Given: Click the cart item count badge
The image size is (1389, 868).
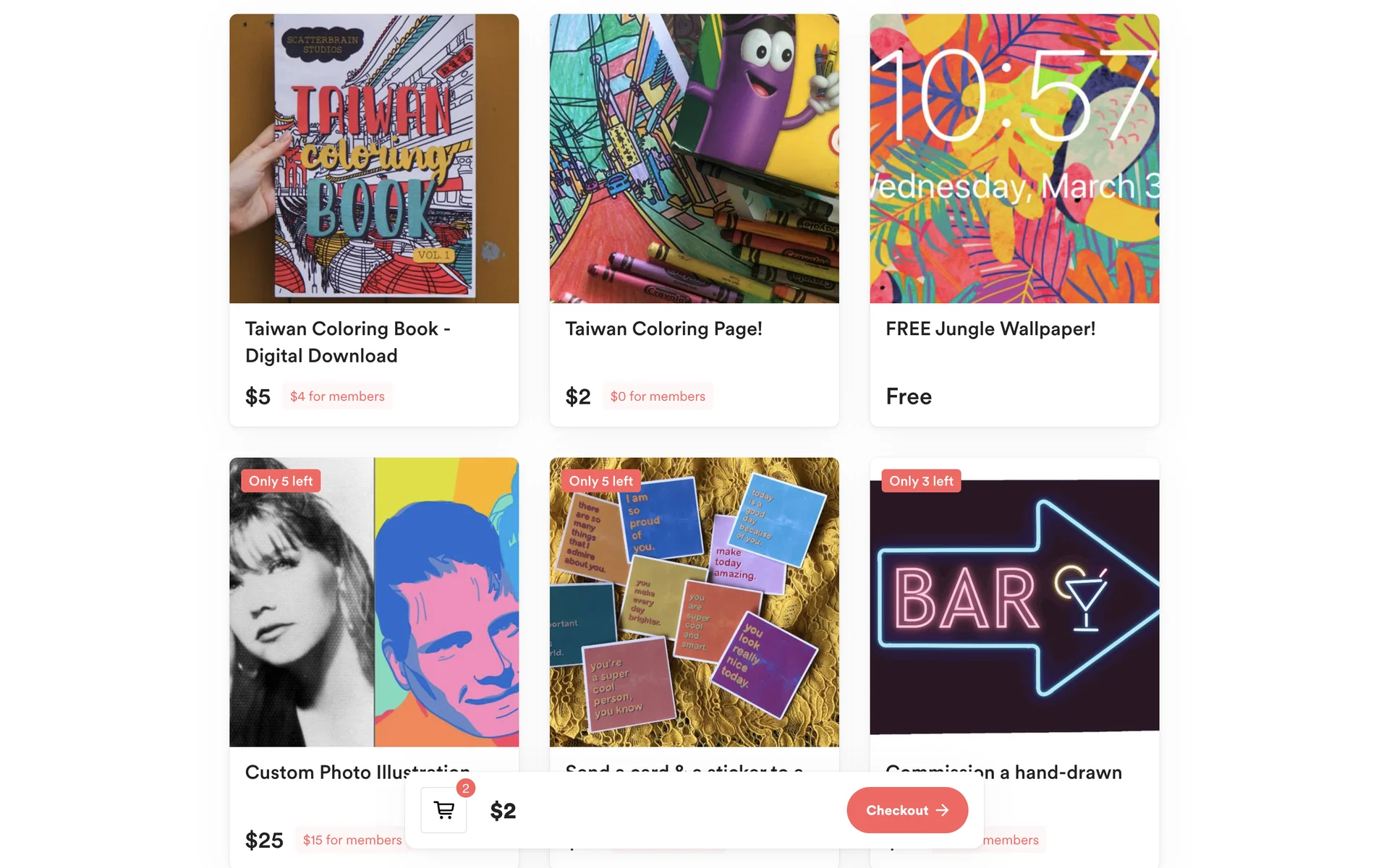Looking at the screenshot, I should (466, 788).
